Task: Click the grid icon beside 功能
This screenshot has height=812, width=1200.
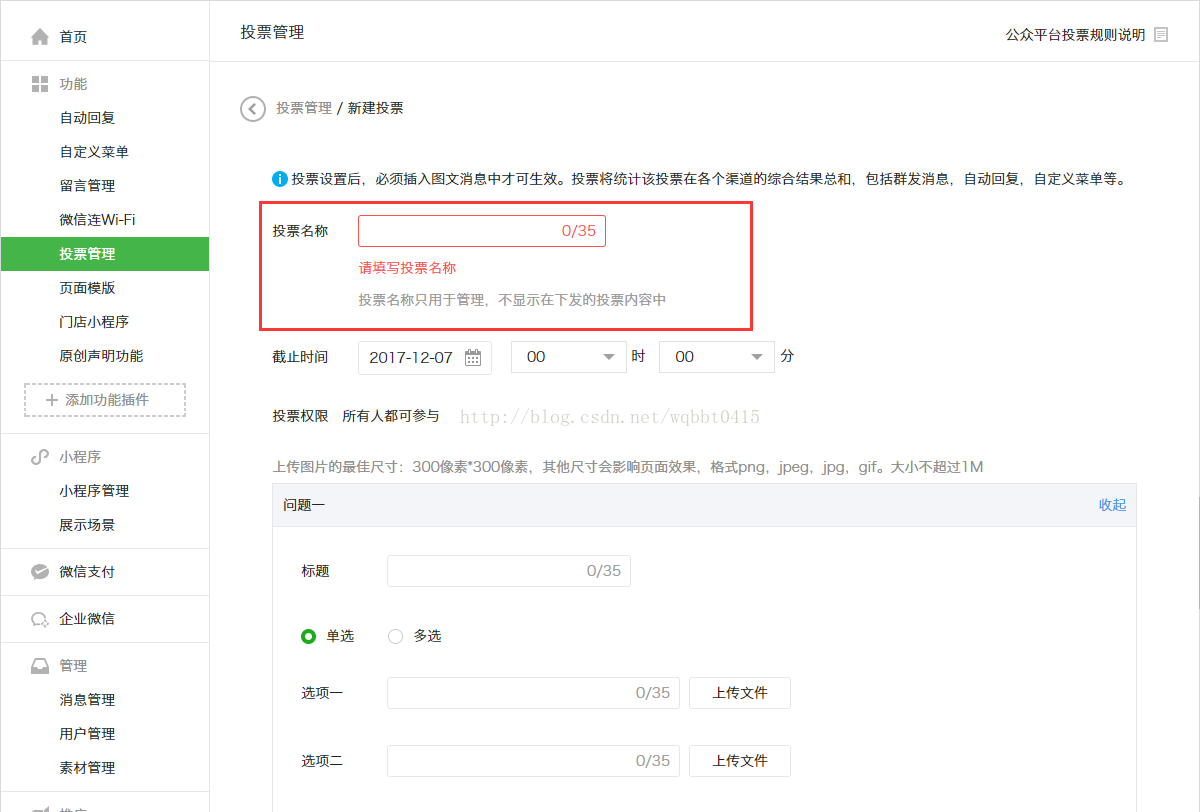Action: [x=40, y=84]
